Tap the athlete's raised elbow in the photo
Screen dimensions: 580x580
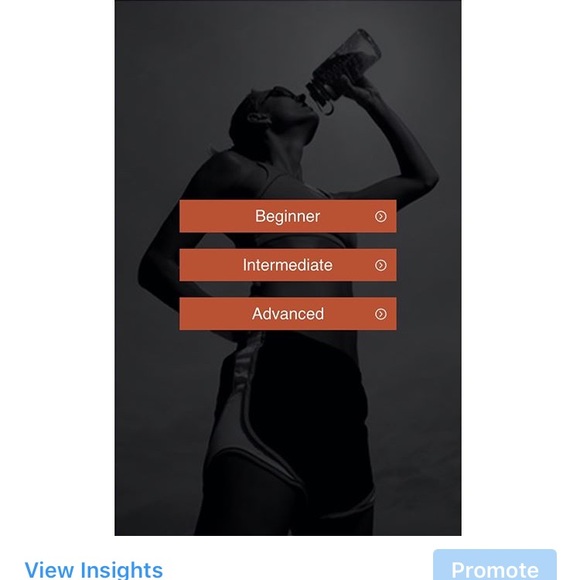425,178
